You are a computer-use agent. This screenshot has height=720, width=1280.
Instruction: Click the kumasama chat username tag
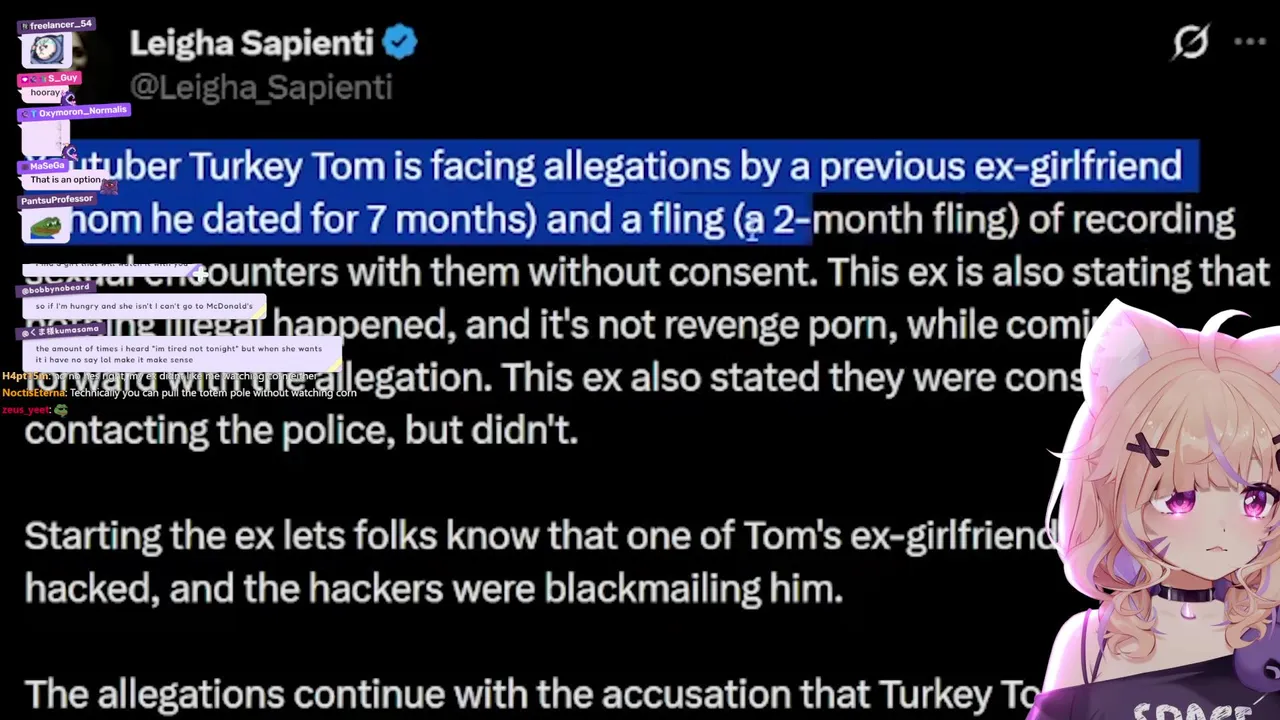tap(64, 330)
